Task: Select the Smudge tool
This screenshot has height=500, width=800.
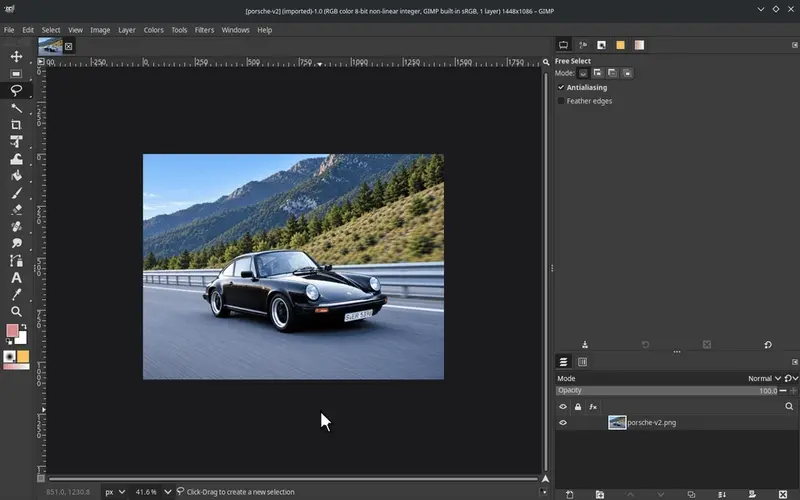Action: 16,243
